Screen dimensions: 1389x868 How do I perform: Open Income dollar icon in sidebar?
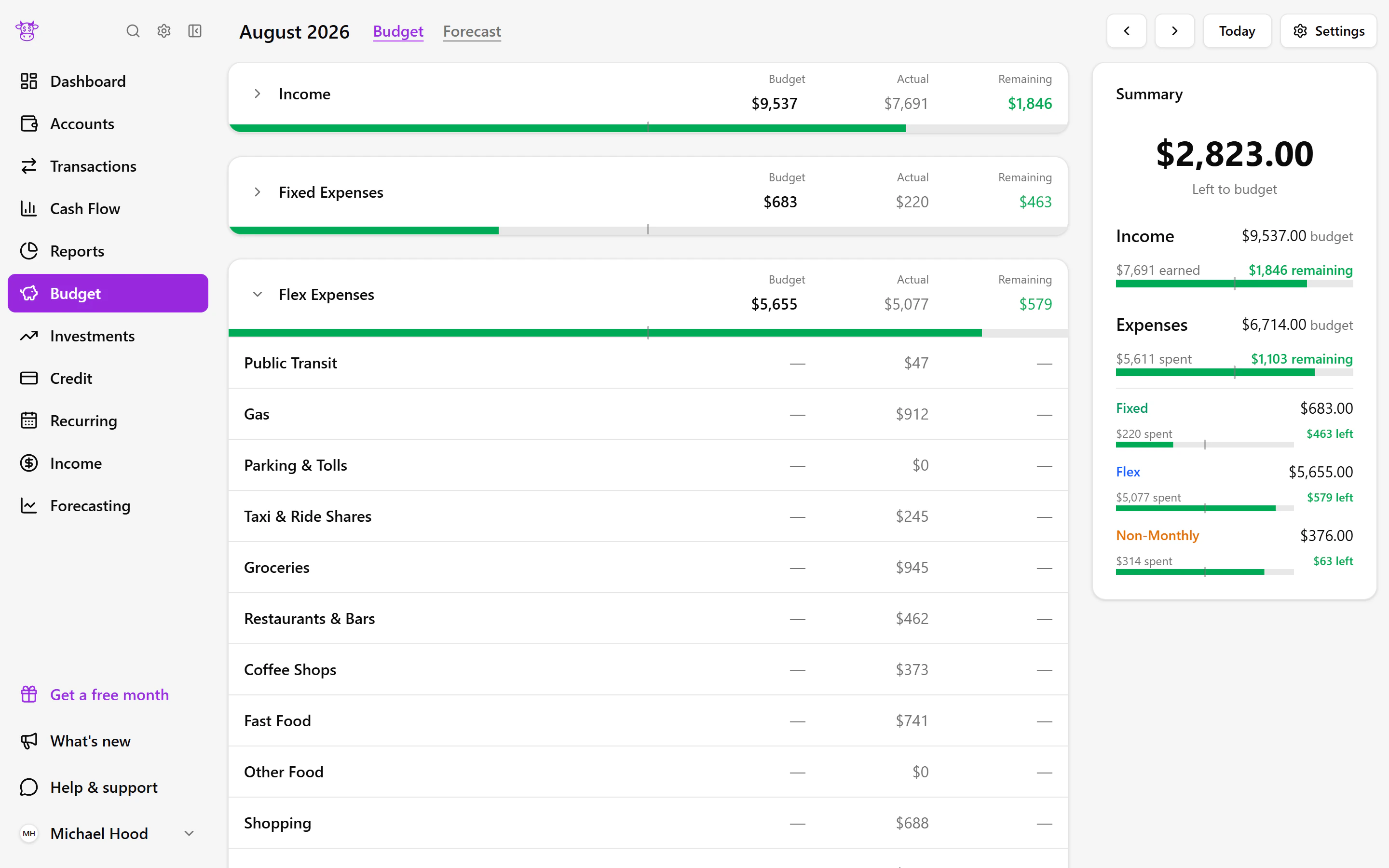[29, 463]
